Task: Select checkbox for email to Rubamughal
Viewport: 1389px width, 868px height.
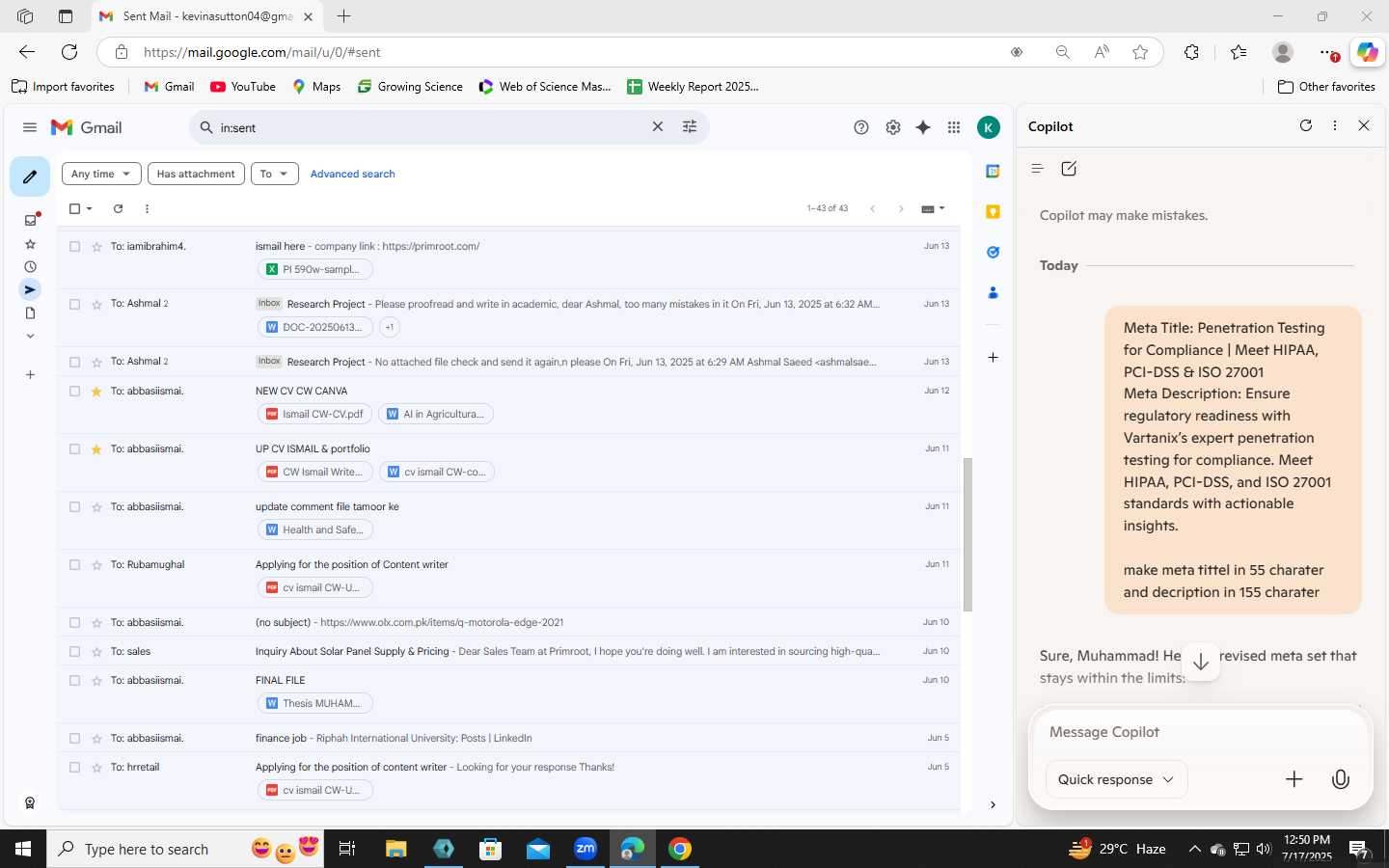Action: (74, 565)
